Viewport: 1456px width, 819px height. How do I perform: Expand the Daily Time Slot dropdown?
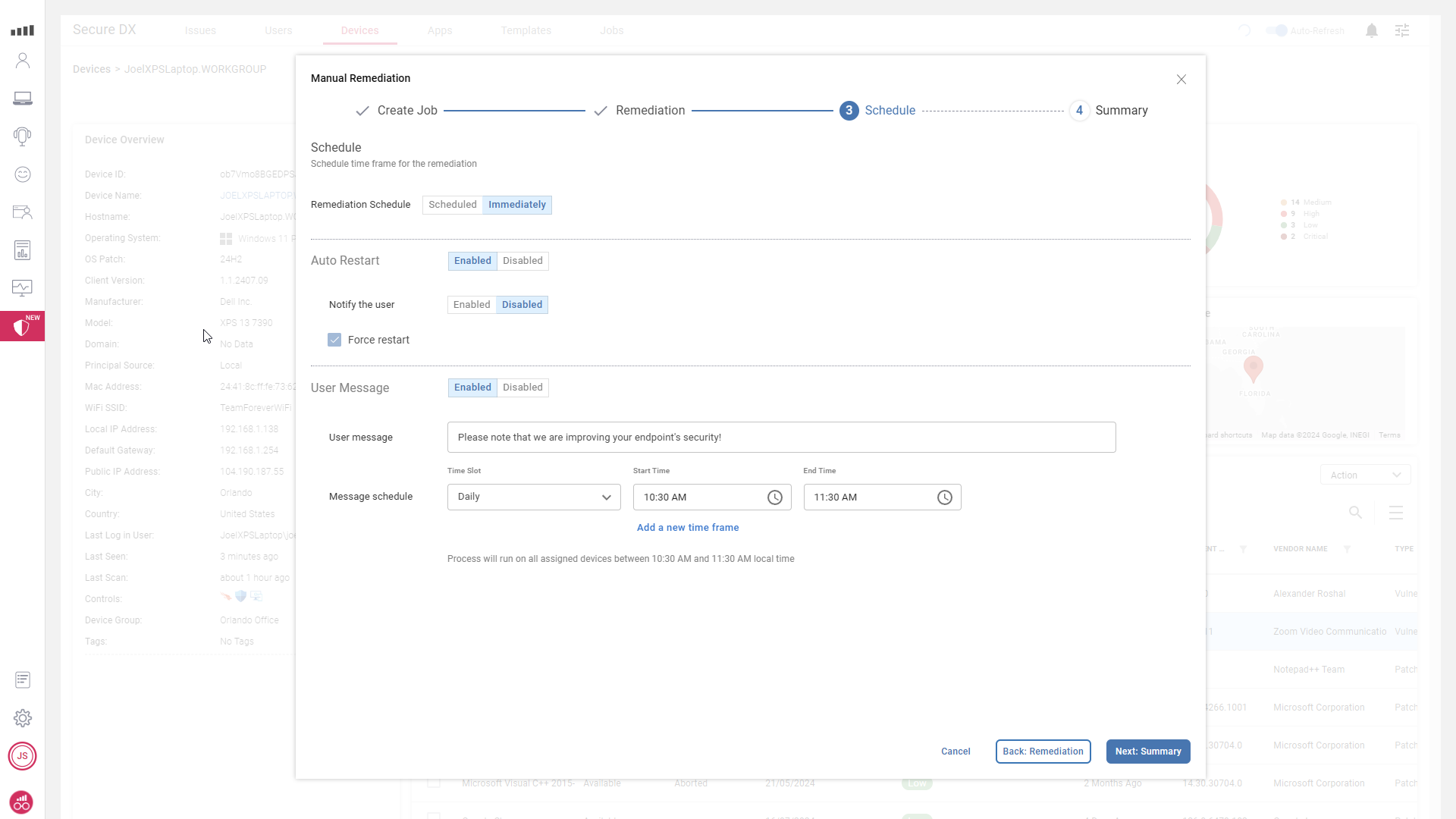[x=534, y=497]
